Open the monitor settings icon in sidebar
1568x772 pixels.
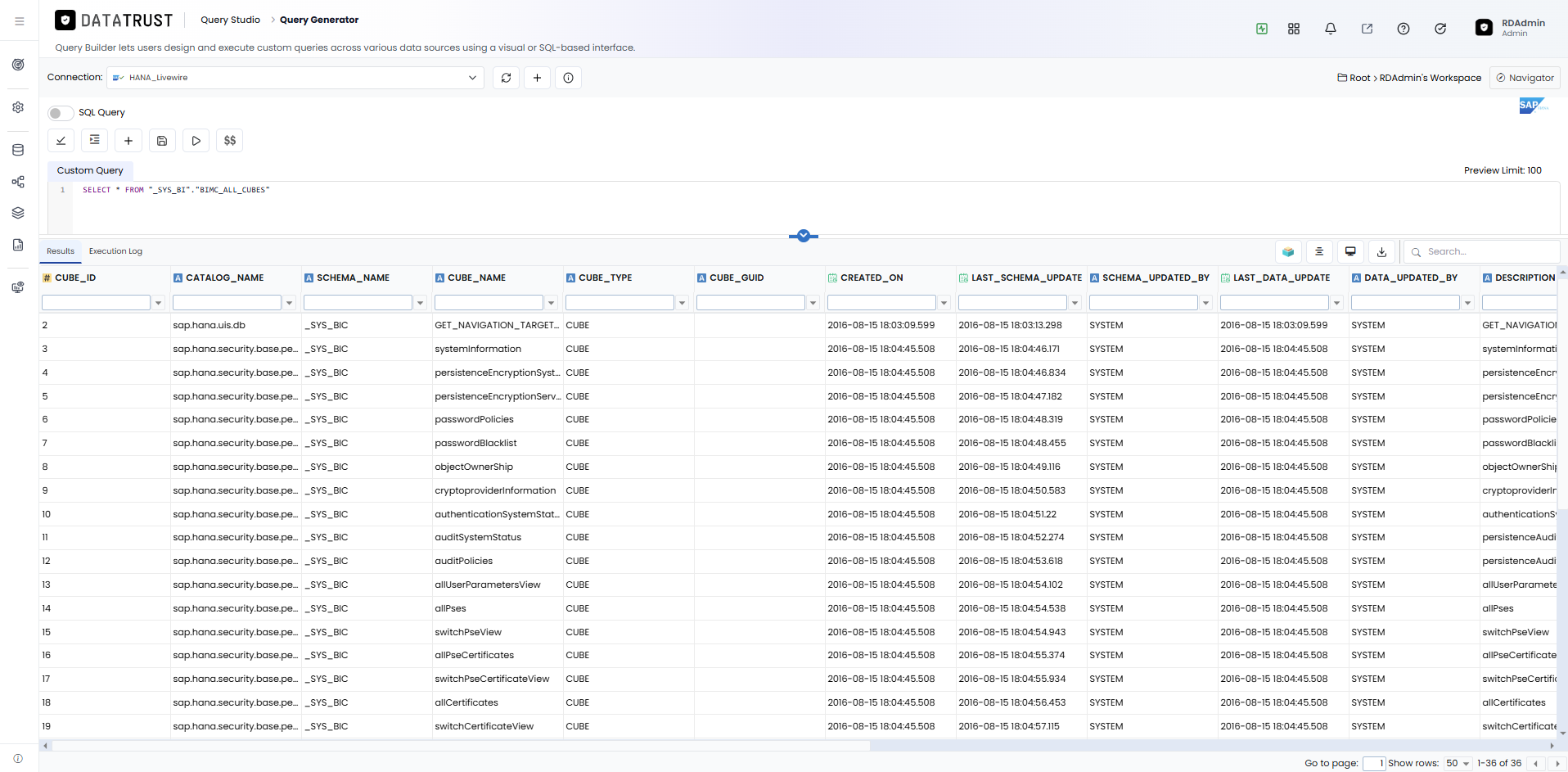(x=18, y=287)
